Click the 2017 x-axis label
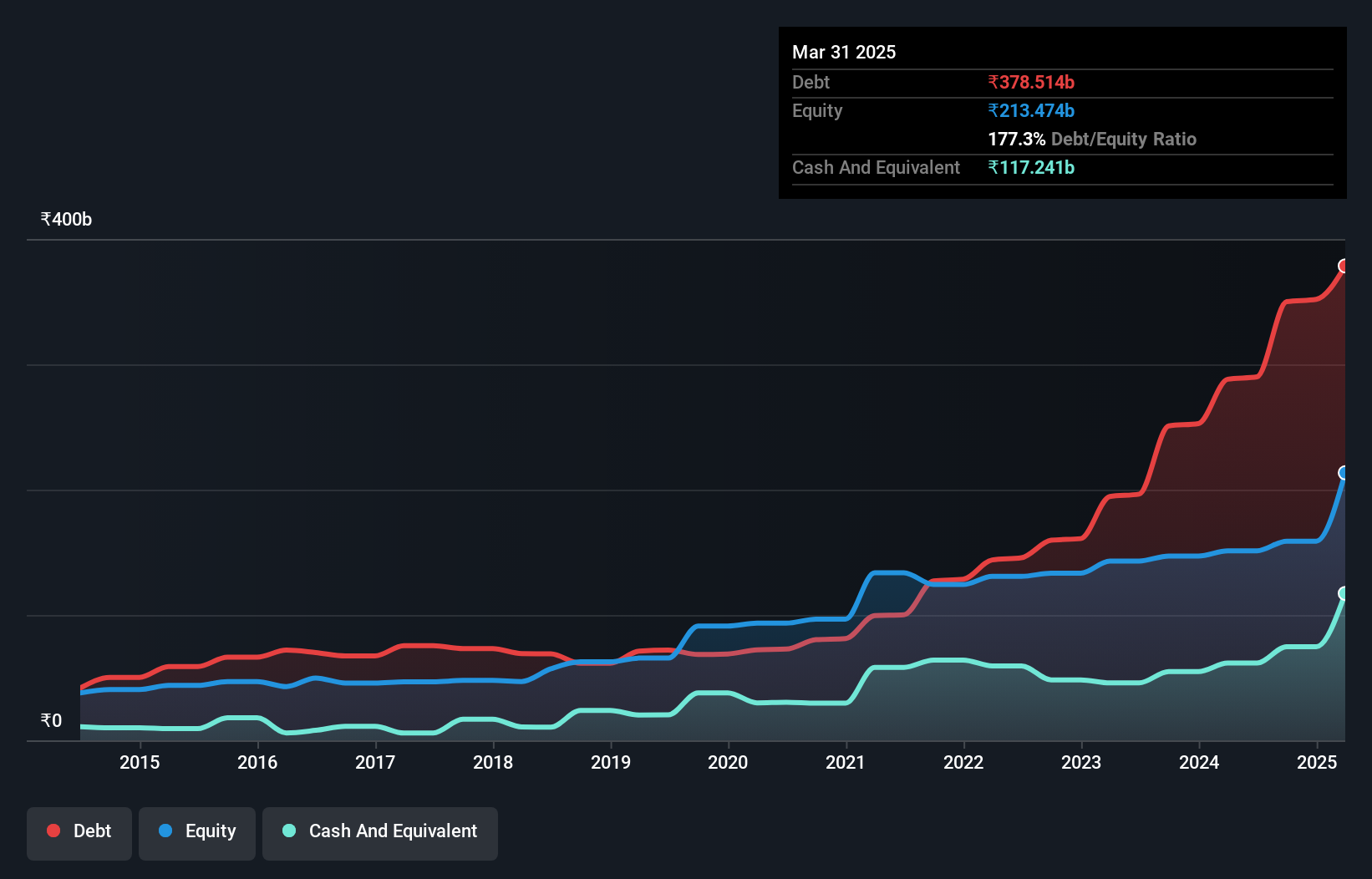Screen dimensions: 1372x879 click(375, 762)
